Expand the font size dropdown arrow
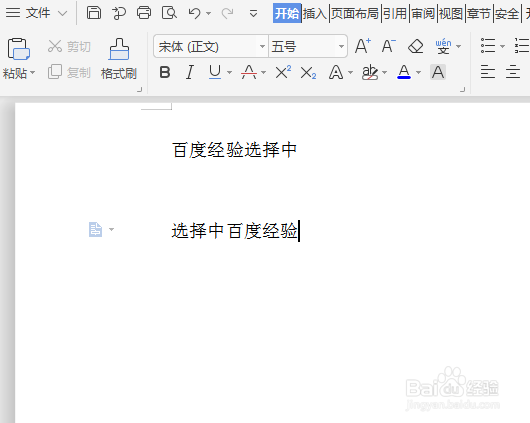Screen dimensions: 530x423 click(x=341, y=46)
